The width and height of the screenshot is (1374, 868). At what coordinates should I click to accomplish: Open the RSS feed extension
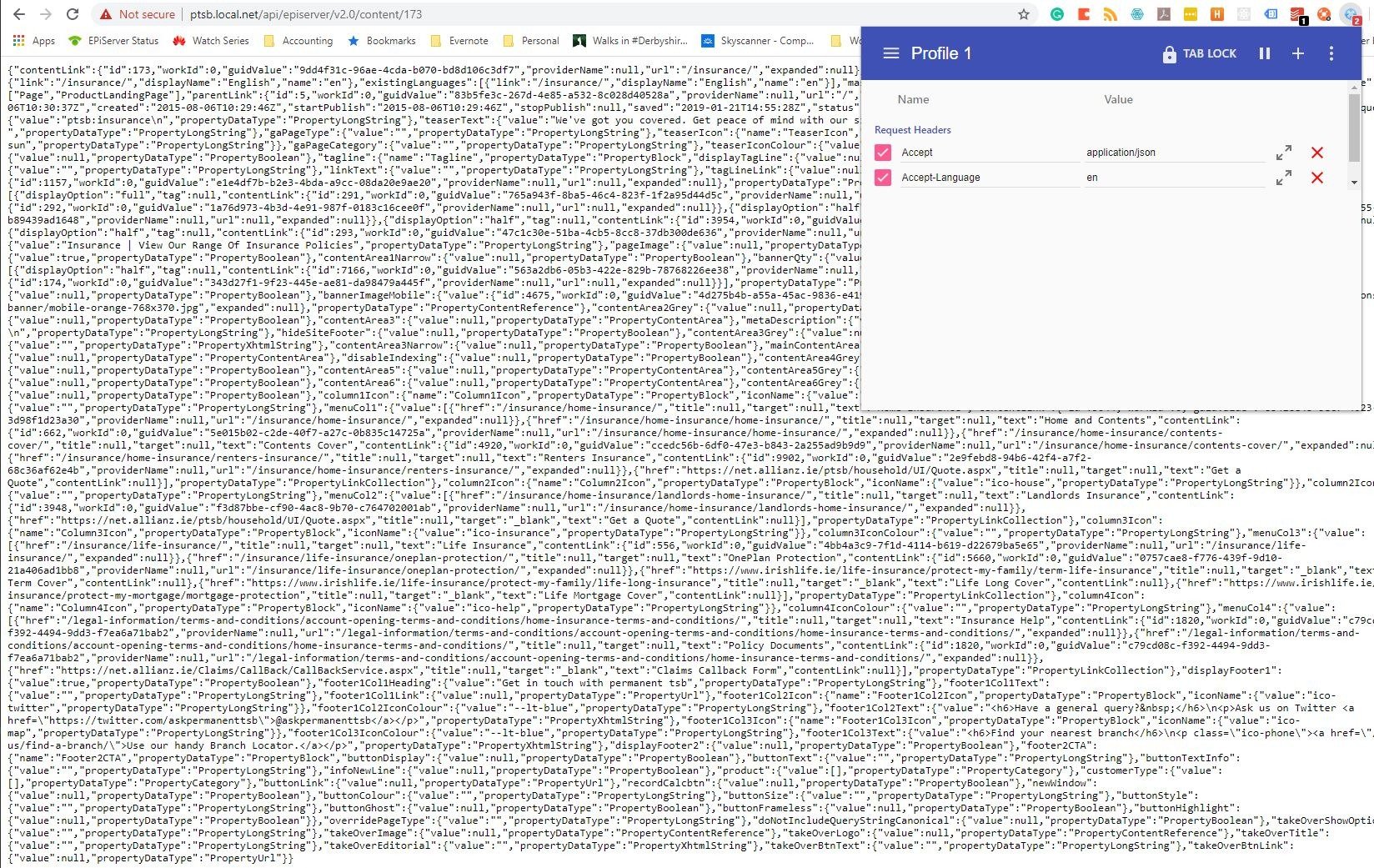pos(1110,14)
